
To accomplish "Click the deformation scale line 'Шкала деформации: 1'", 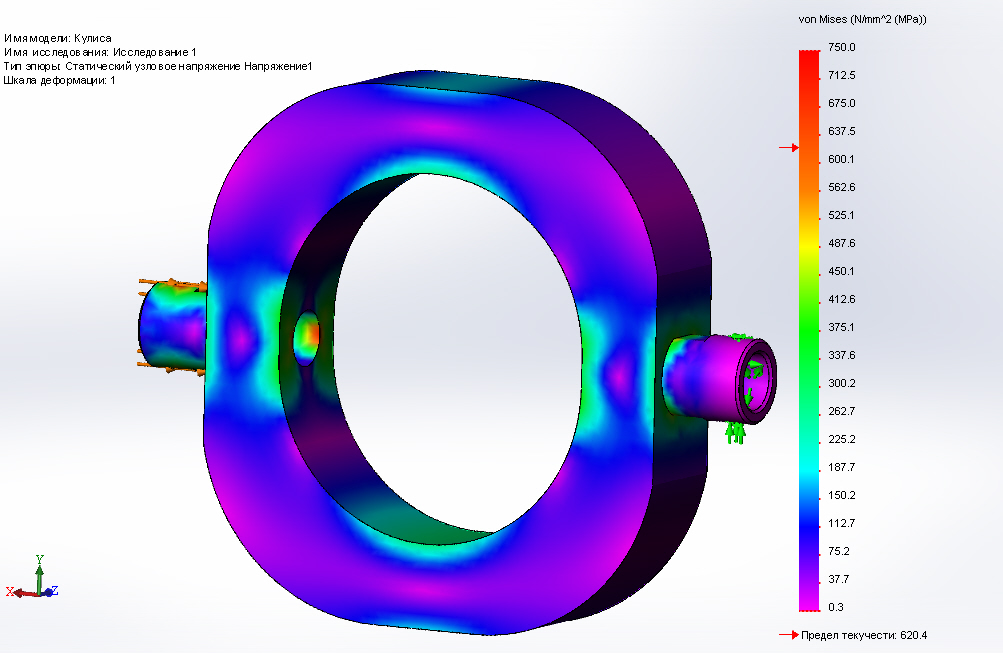I will 59,81.
